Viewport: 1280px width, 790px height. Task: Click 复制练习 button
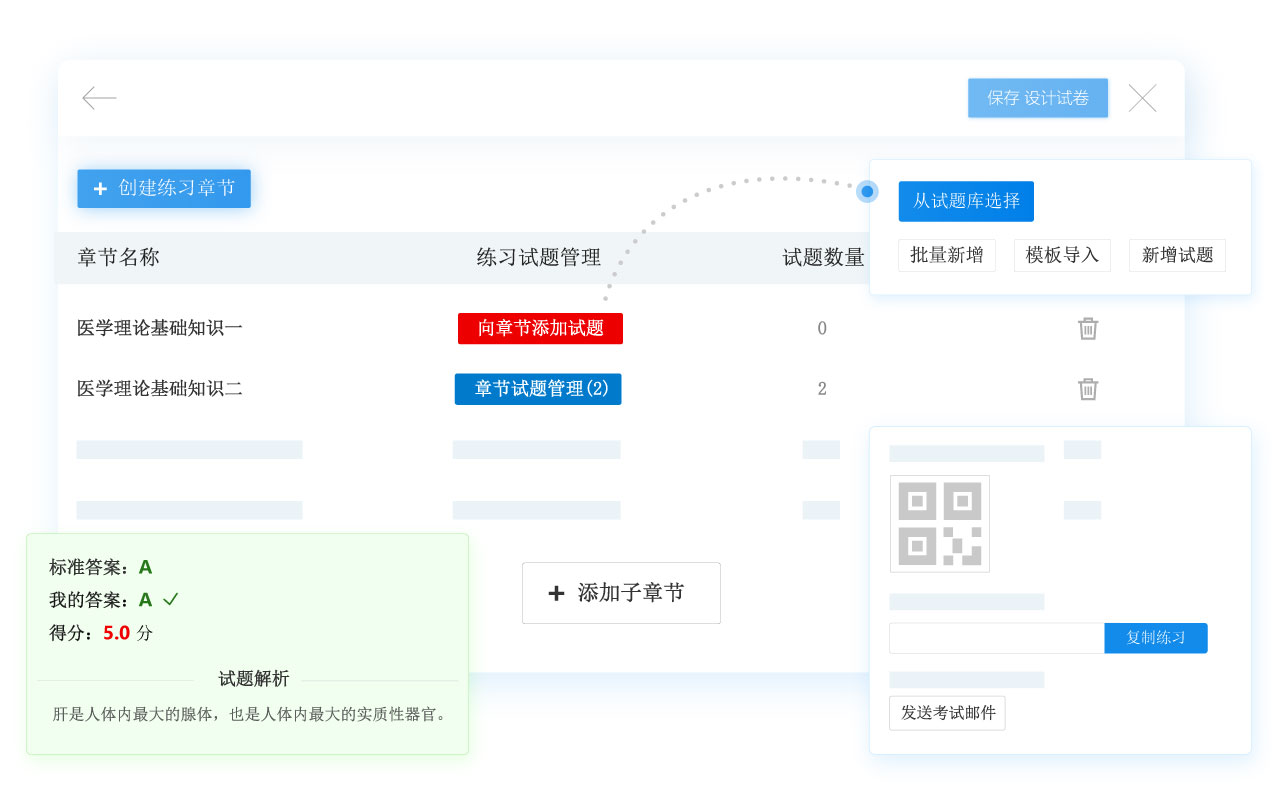pyautogui.click(x=1155, y=638)
